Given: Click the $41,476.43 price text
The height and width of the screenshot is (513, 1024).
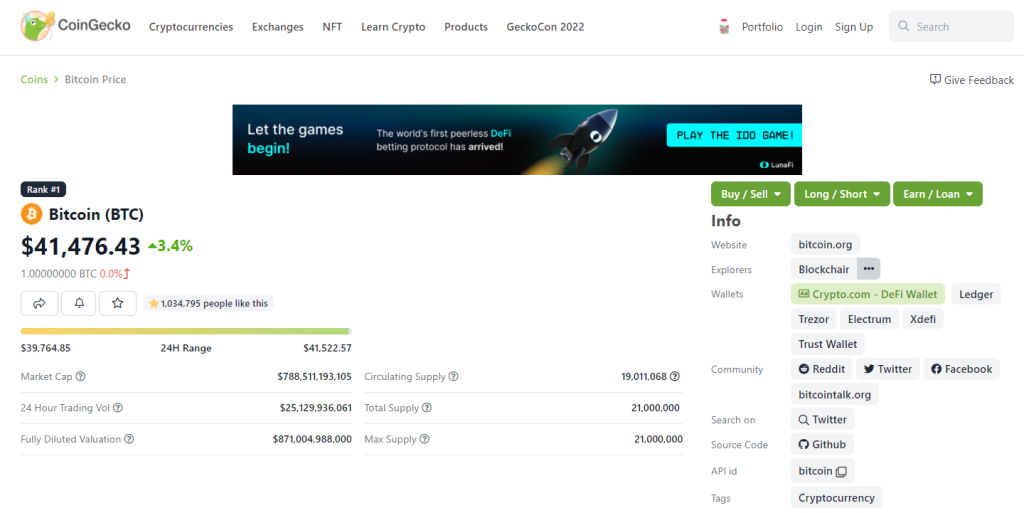Looking at the screenshot, I should click(x=80, y=246).
